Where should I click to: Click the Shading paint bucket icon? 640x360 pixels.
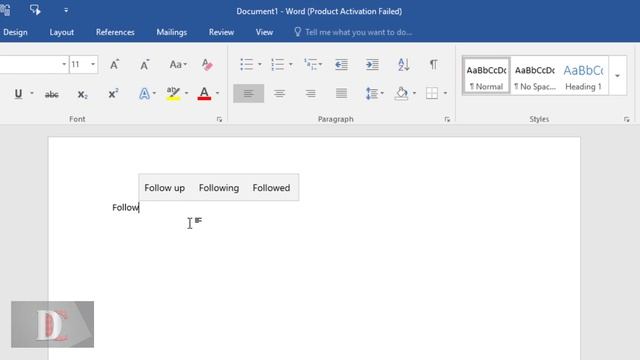(402, 93)
